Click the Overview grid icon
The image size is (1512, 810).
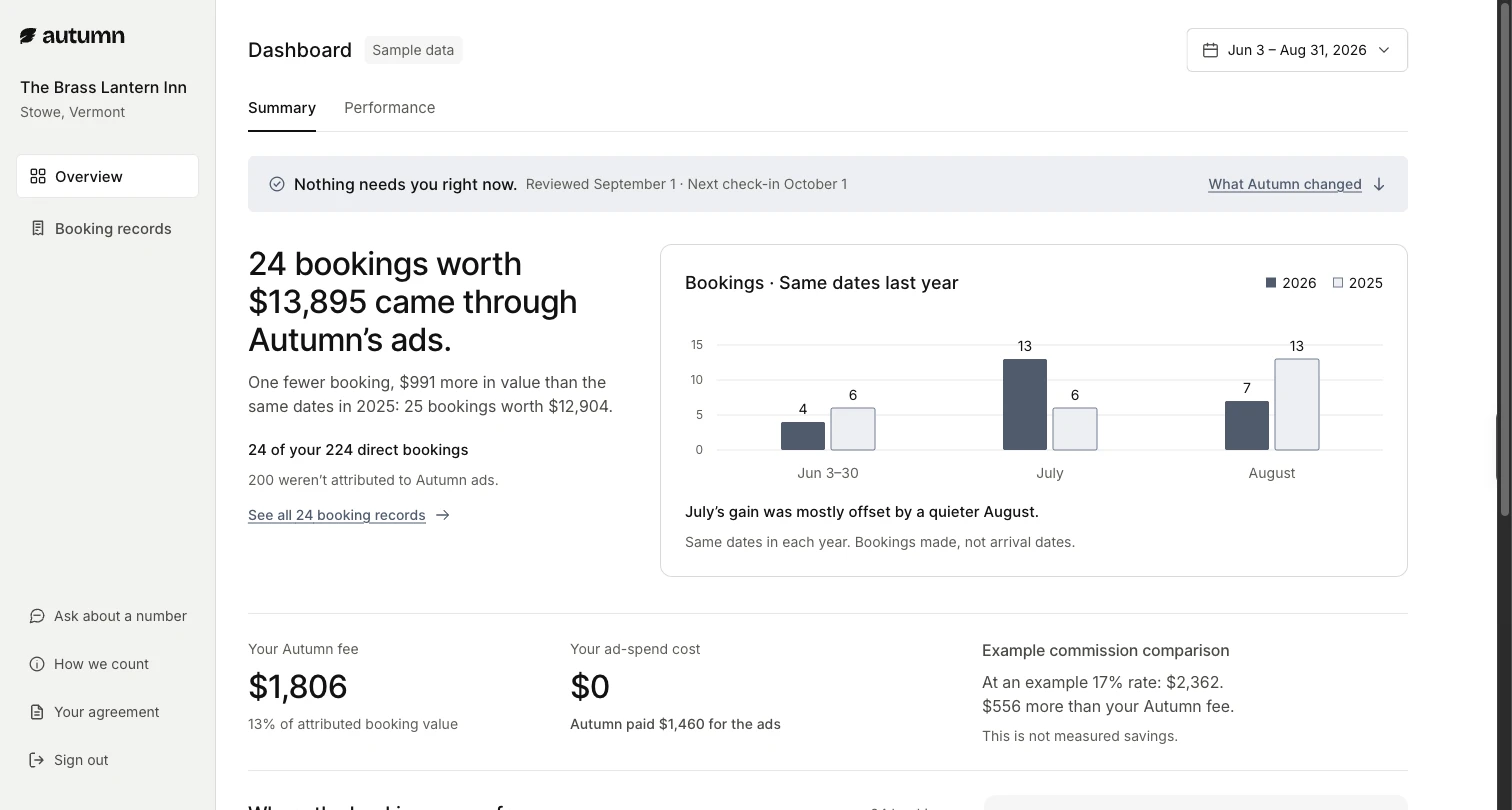(38, 176)
